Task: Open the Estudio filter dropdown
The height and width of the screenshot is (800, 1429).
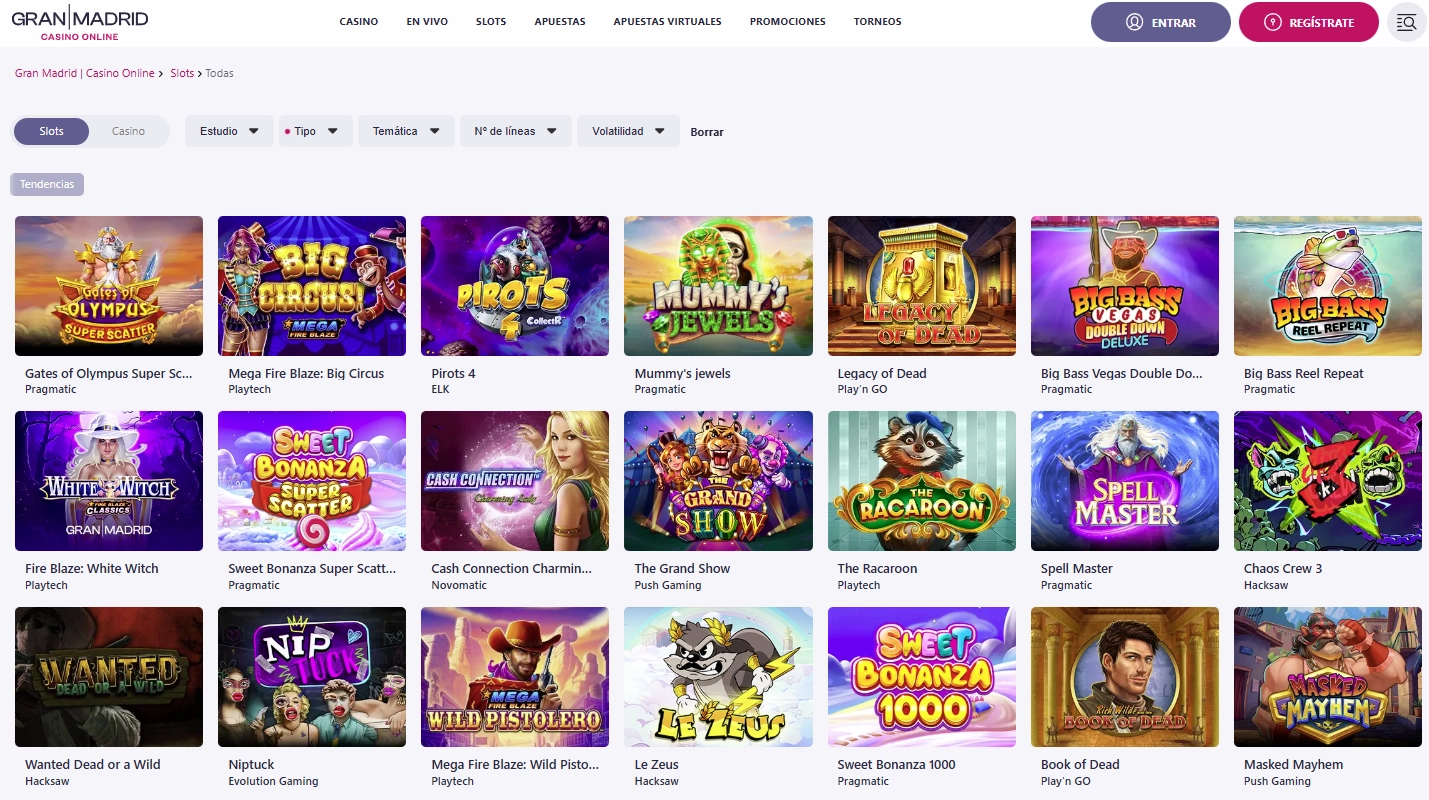Action: (x=228, y=130)
